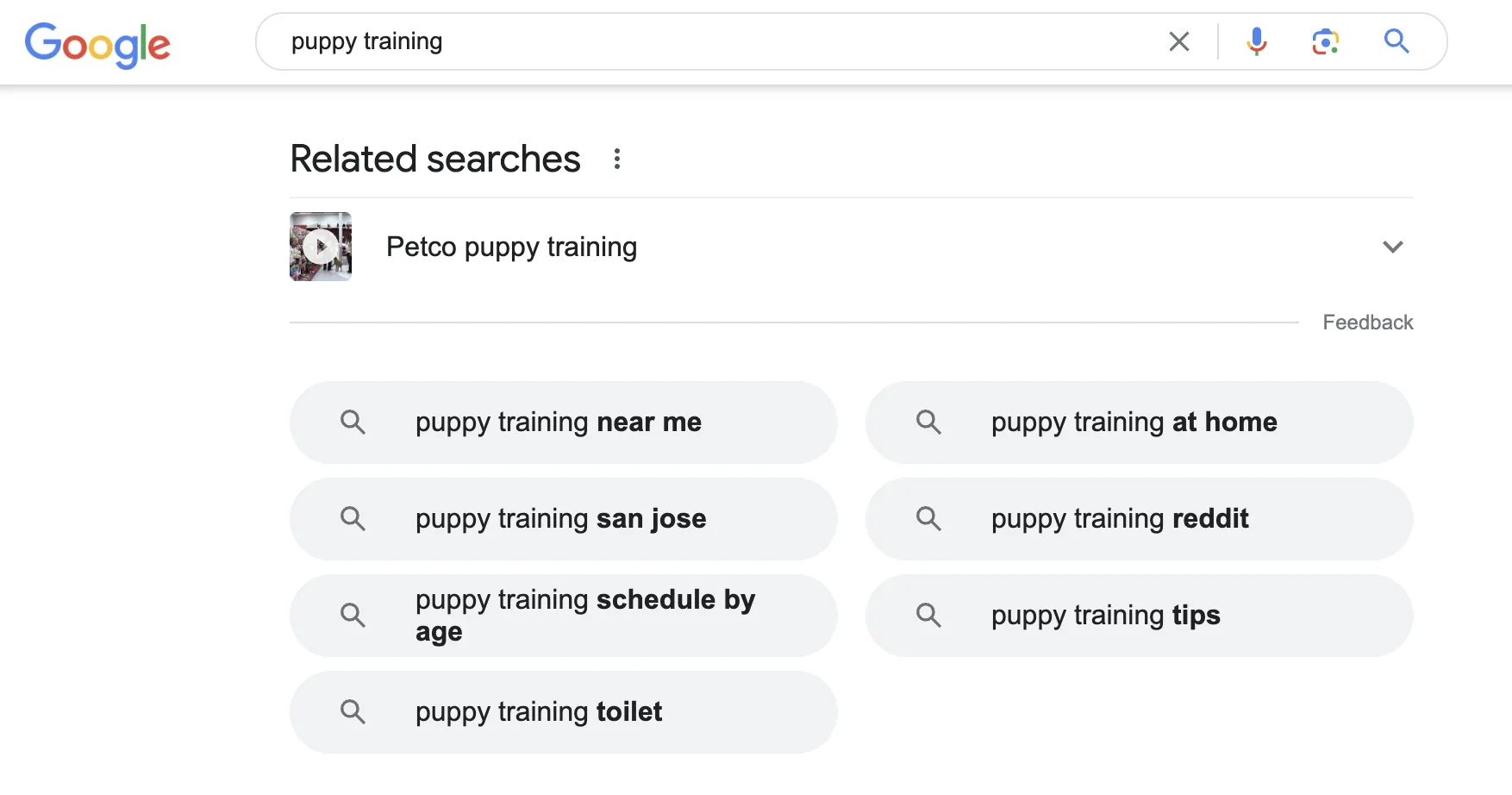
Task: Select puppy training near me suggestion
Action: click(x=563, y=423)
